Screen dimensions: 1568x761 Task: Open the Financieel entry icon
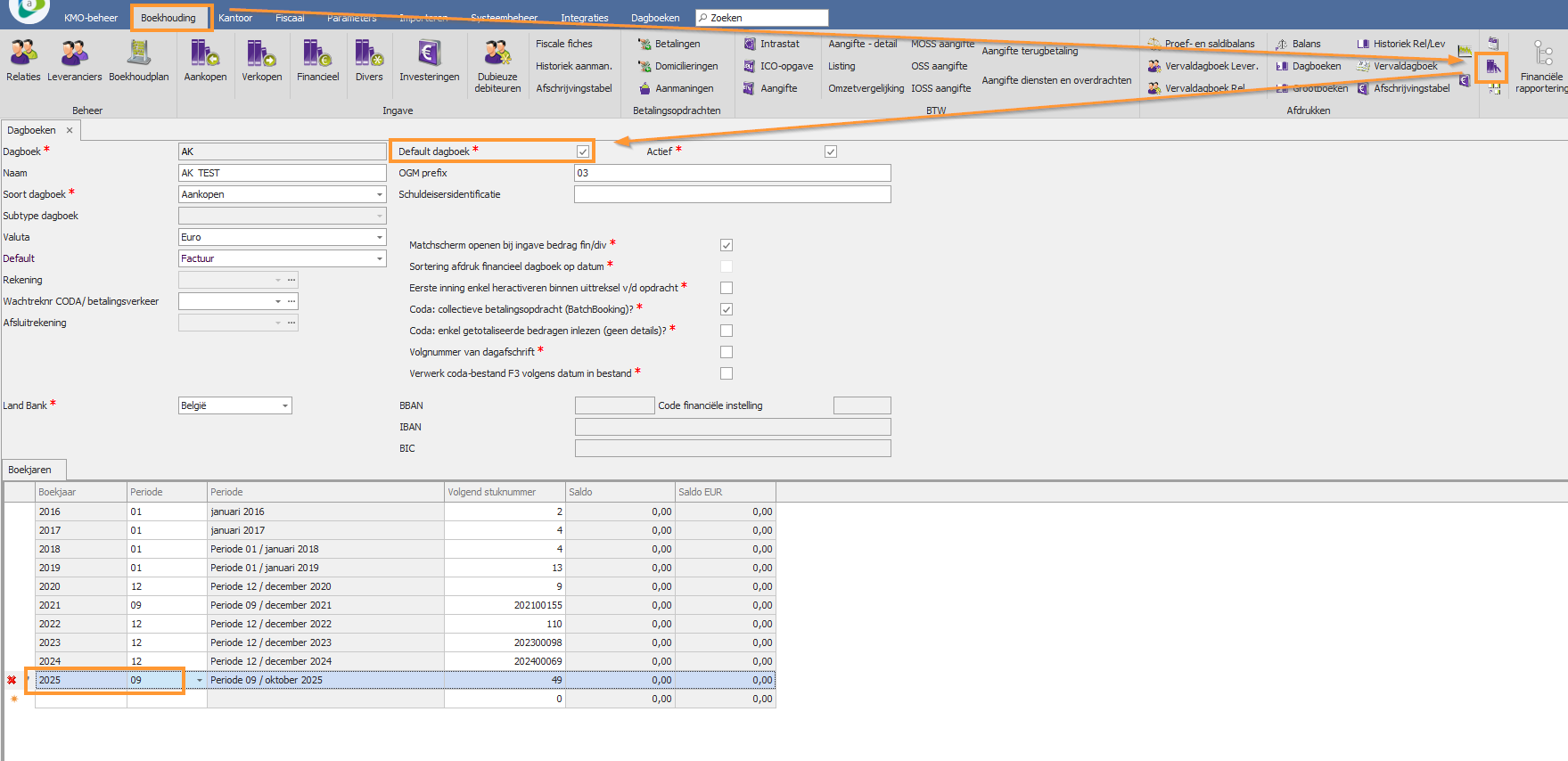(317, 55)
